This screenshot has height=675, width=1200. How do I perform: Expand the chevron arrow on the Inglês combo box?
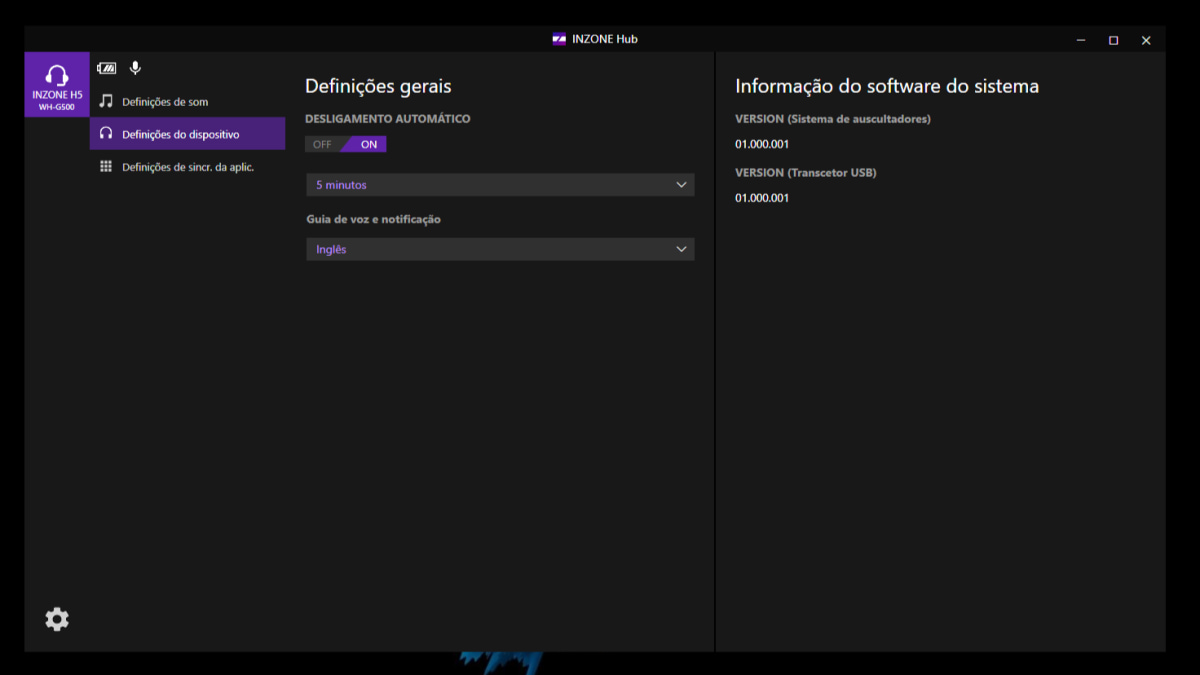click(x=681, y=249)
